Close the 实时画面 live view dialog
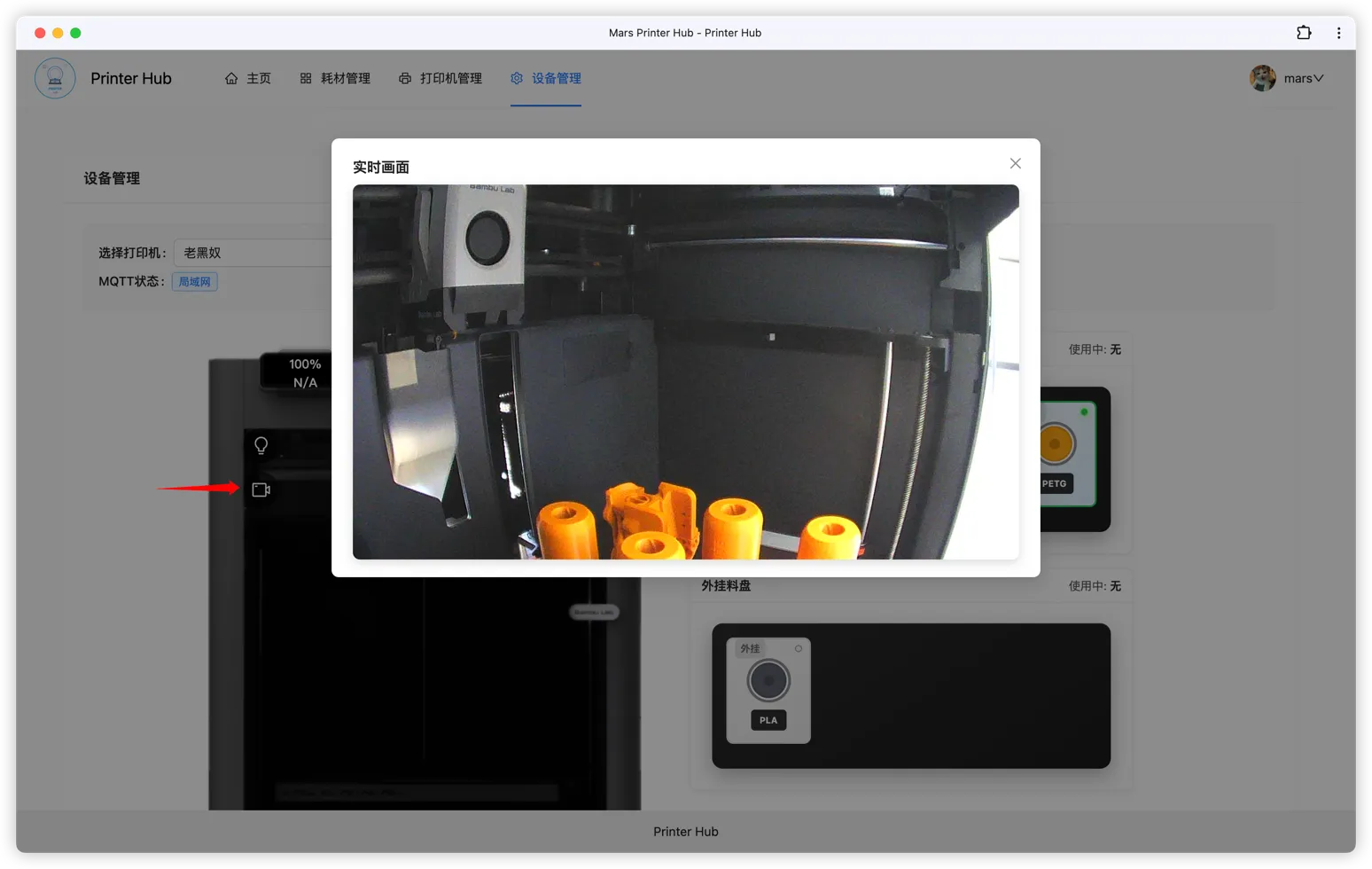Image resolution: width=1372 pixels, height=869 pixels. [1015, 163]
